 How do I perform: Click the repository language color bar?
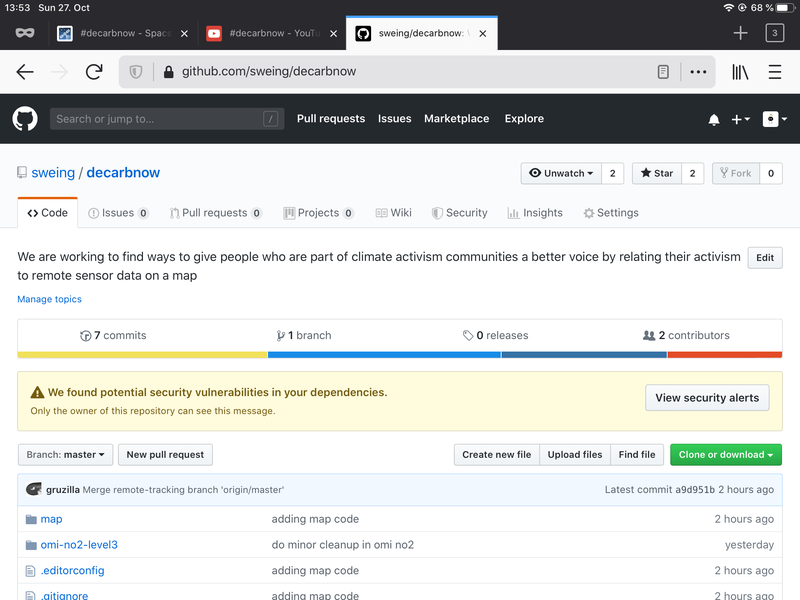pyautogui.click(x=400, y=354)
